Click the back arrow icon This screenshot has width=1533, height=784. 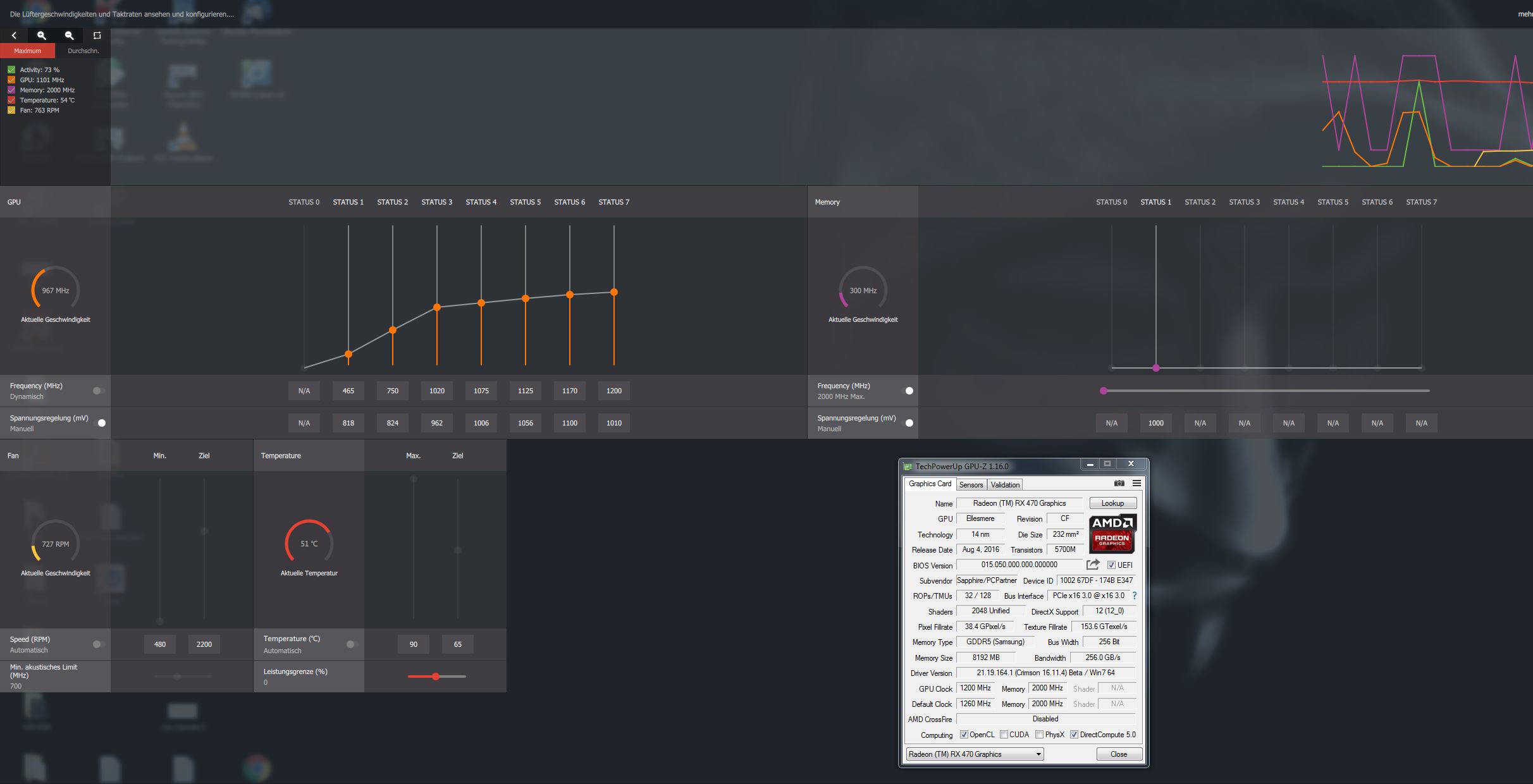(x=14, y=35)
